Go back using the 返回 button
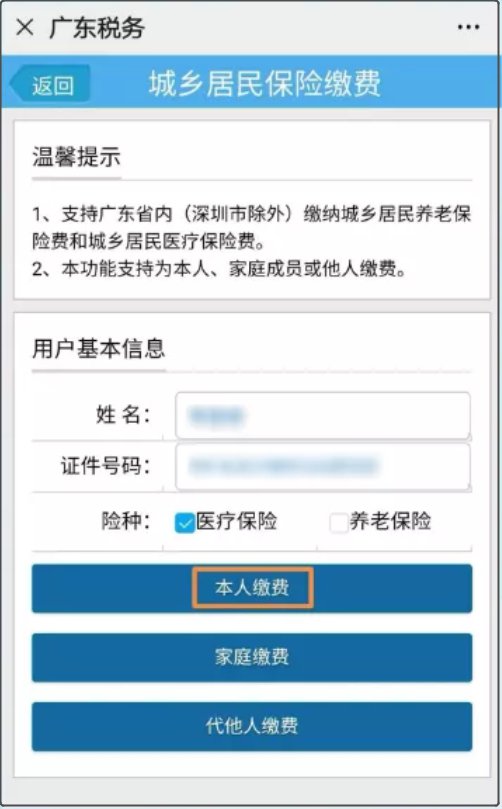The width and height of the screenshot is (502, 809). 51,84
